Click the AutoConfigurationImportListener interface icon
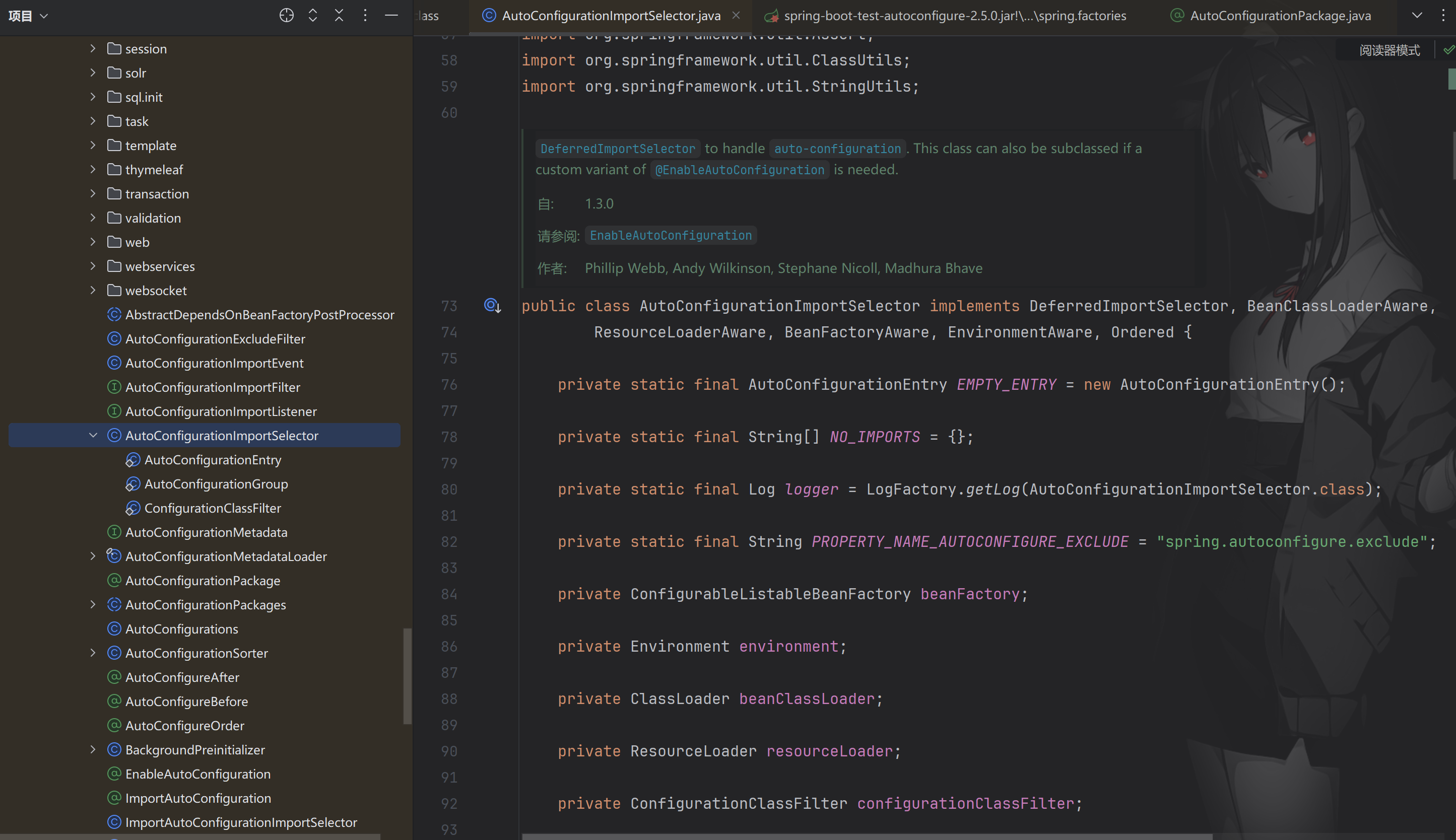This screenshot has width=1456, height=840. tap(114, 411)
